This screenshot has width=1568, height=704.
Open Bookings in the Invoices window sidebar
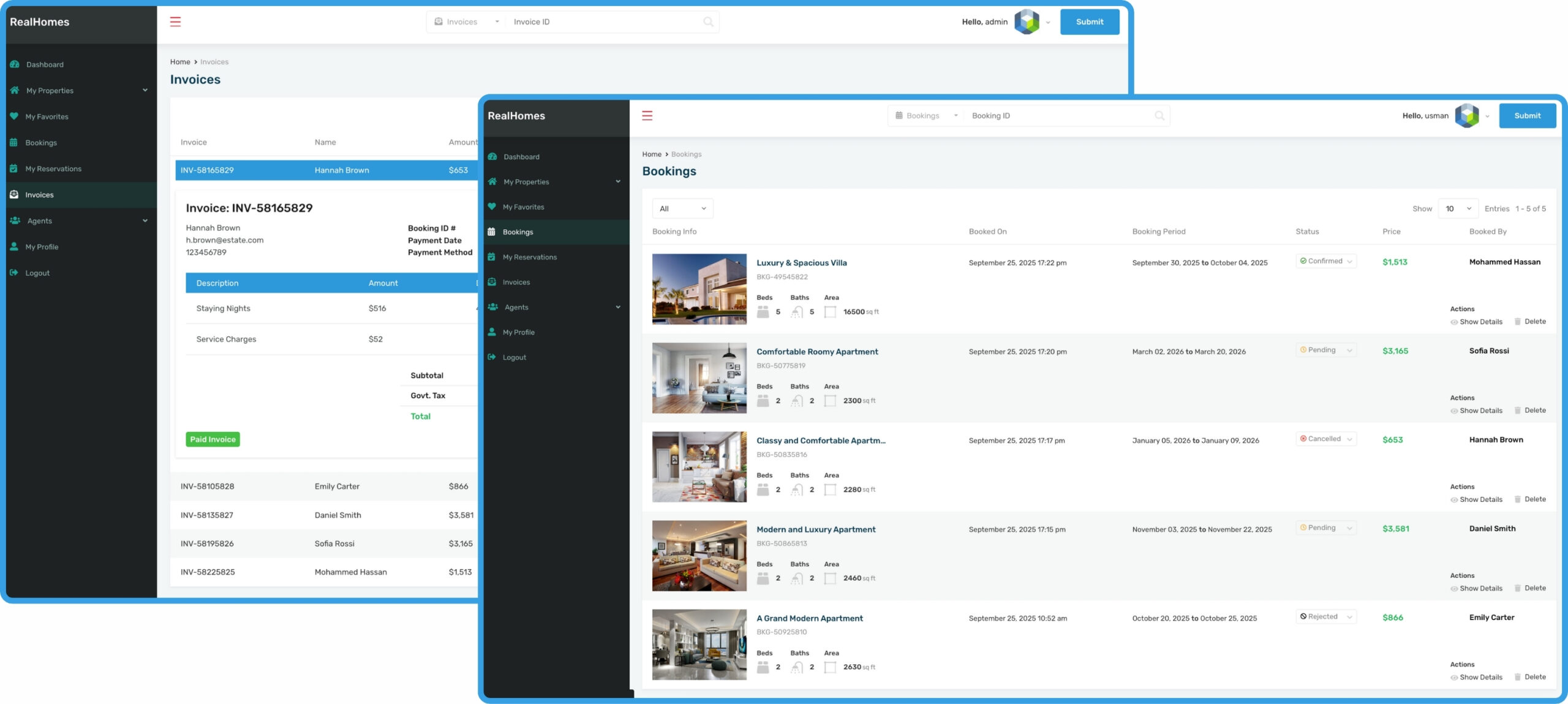(41, 143)
